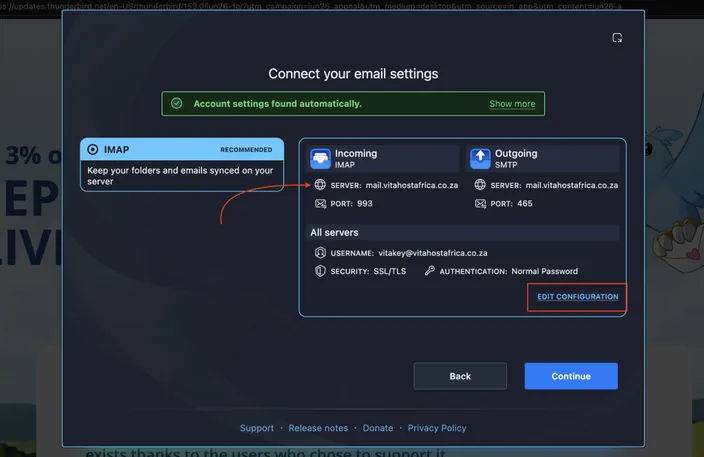
Task: Click the browser URL in address bar
Action: [x=311, y=6]
